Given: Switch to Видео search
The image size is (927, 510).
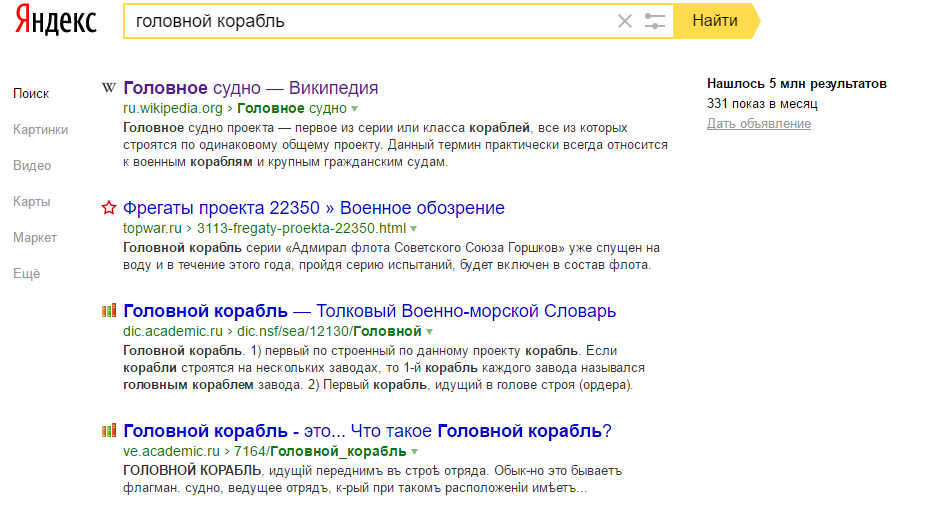Looking at the screenshot, I should (32, 165).
